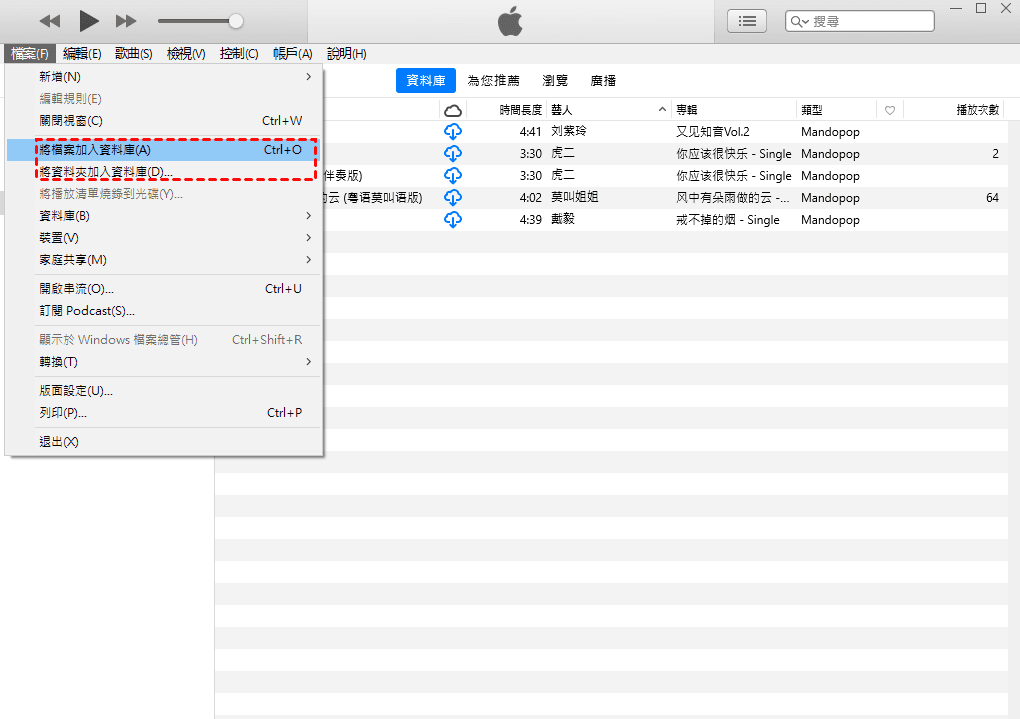Click the 搜尋 search field
Screen dimensions: 1020x719
click(870, 21)
